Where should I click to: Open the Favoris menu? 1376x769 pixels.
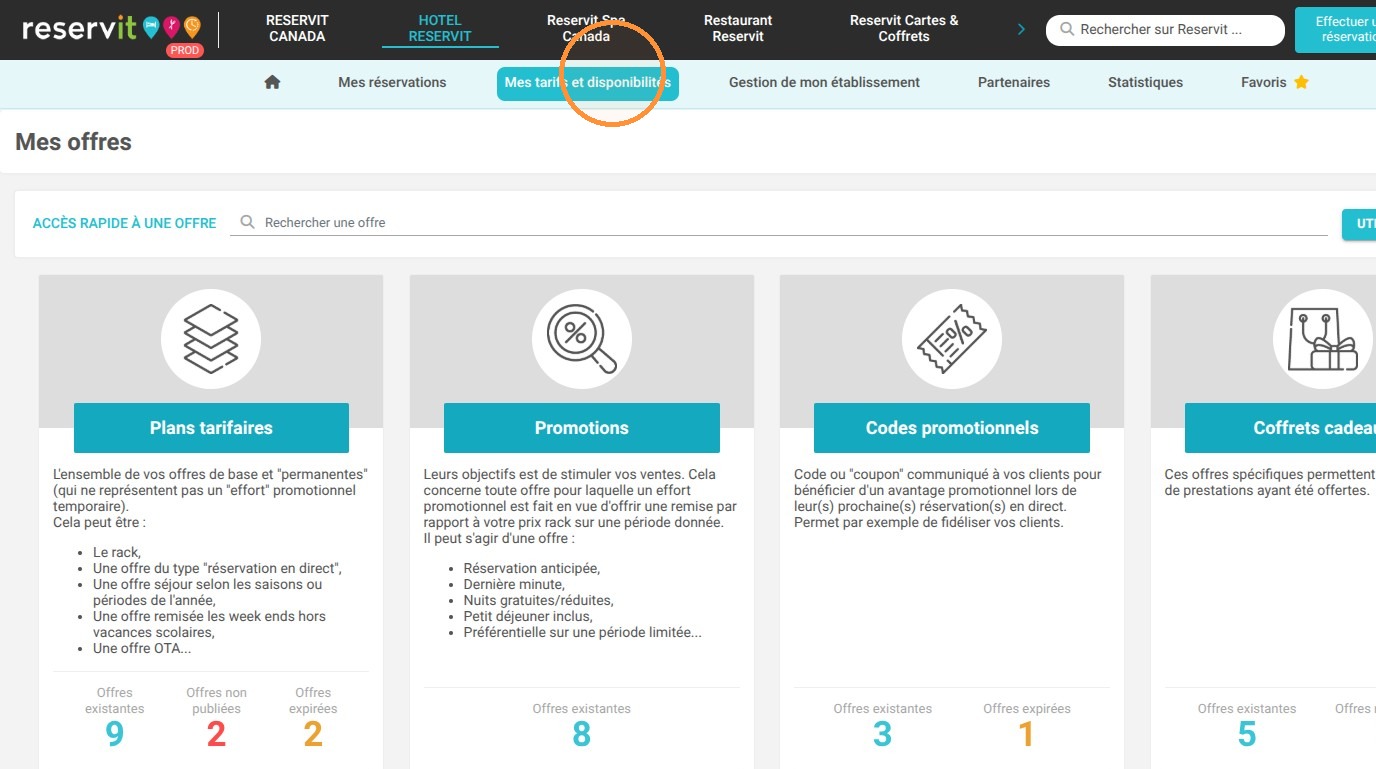(1275, 83)
